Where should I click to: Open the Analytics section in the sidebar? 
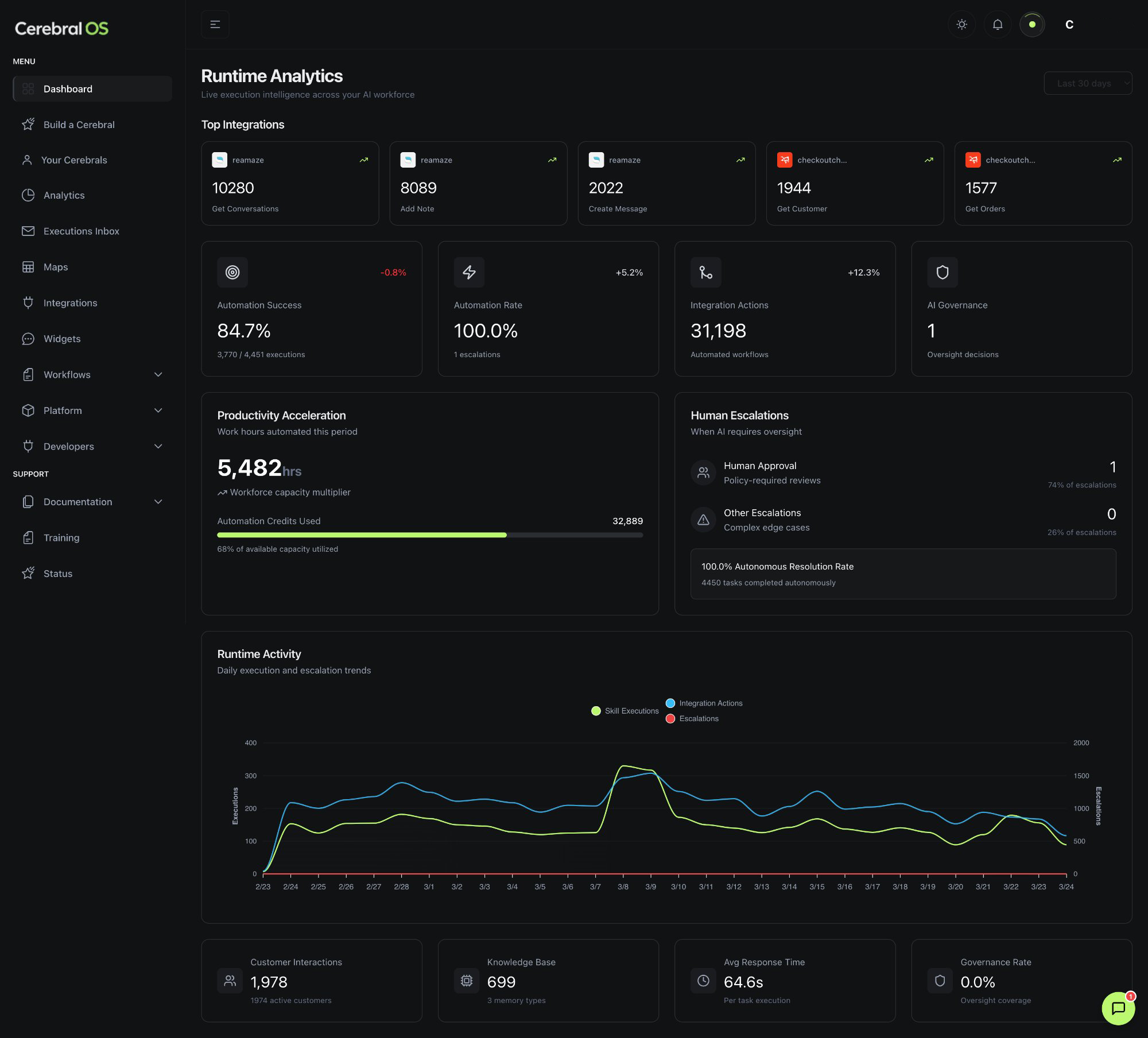click(x=64, y=195)
